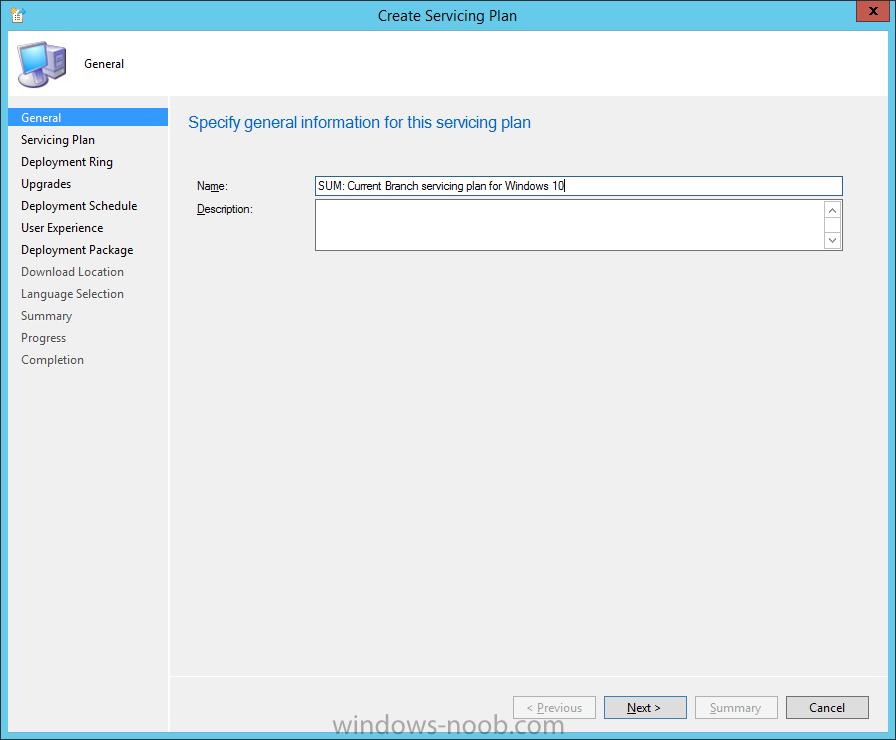Close the Create Servicing Plan window

(x=873, y=11)
